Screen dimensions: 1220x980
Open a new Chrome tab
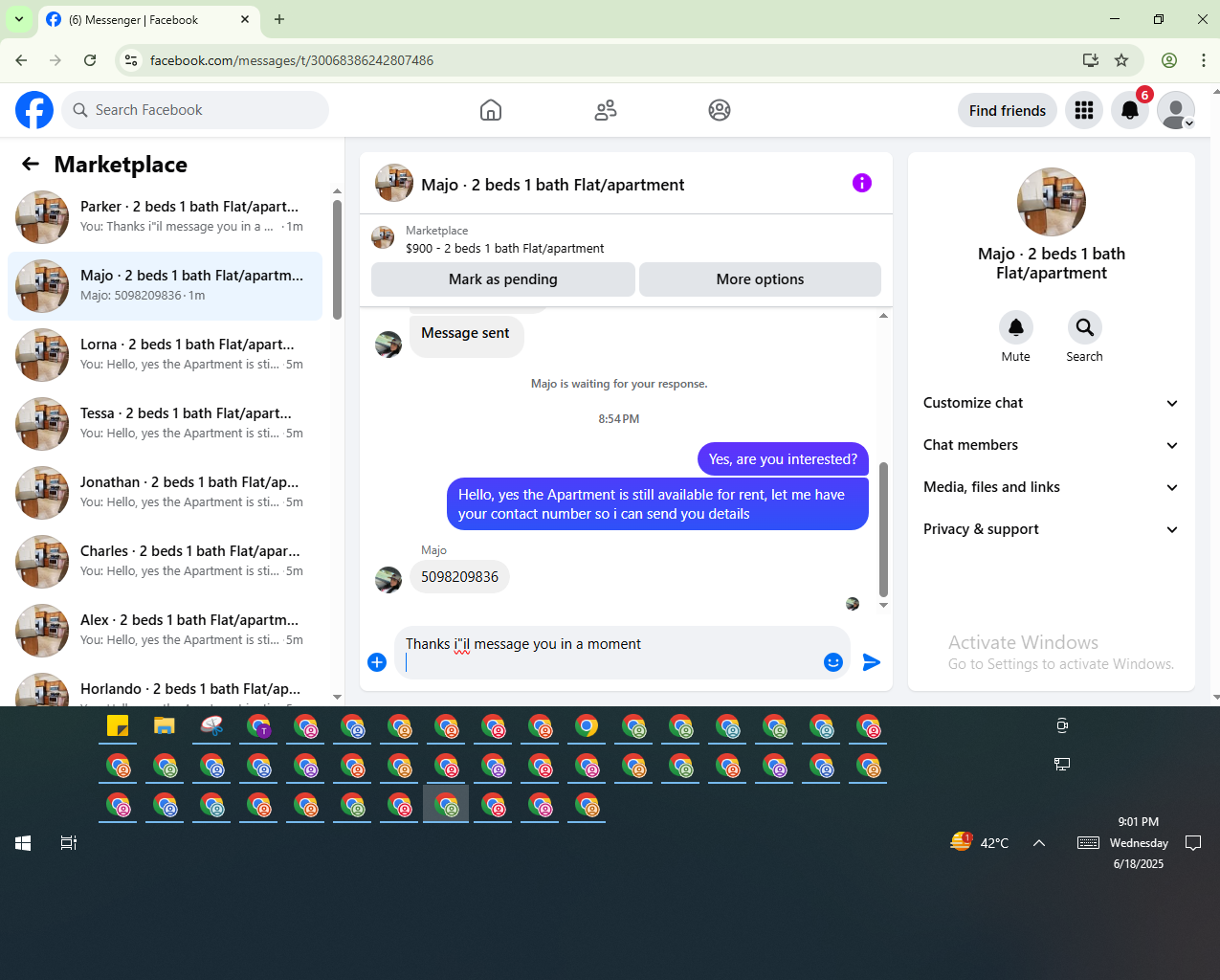[x=279, y=19]
